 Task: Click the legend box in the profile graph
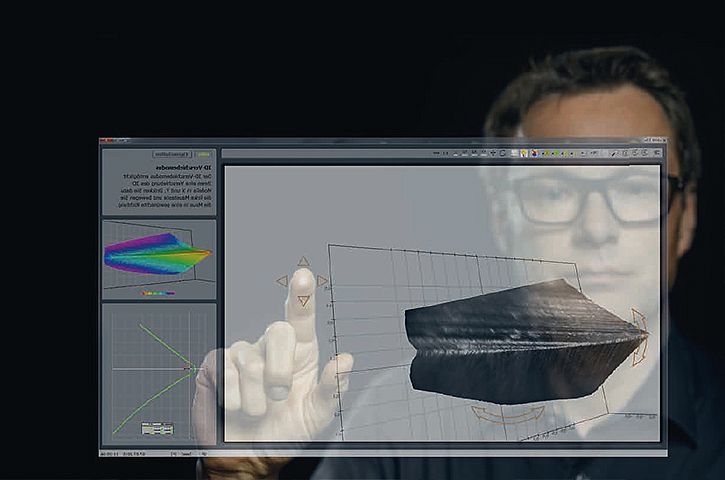pyautogui.click(x=157, y=429)
